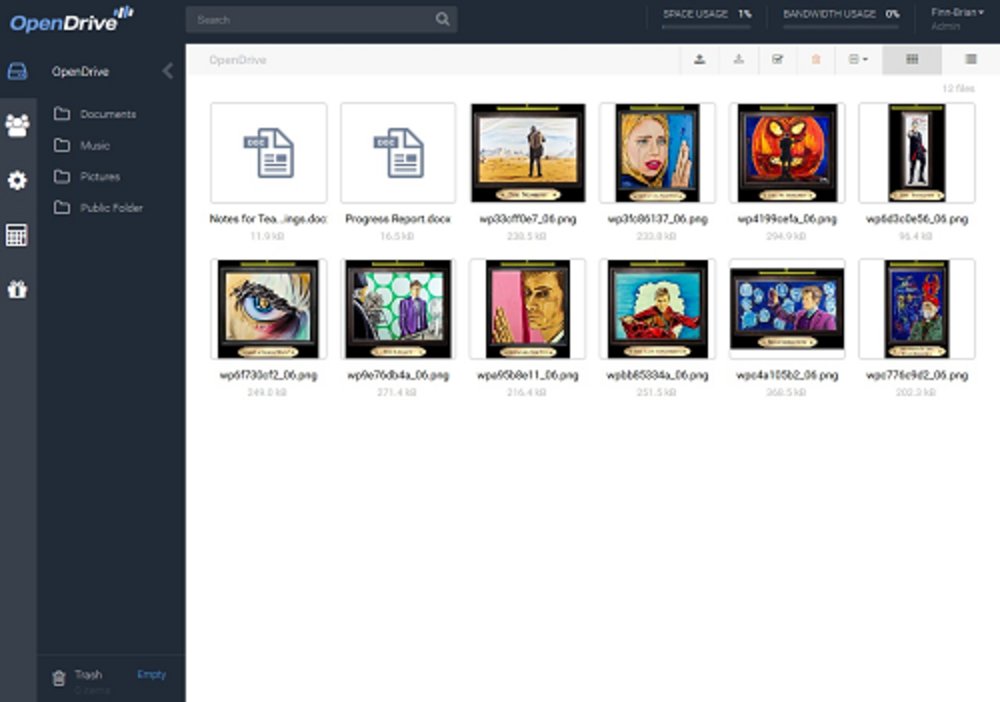The image size is (1000, 702).
Task: Open the Public Folder
Action: pyautogui.click(x=98, y=208)
